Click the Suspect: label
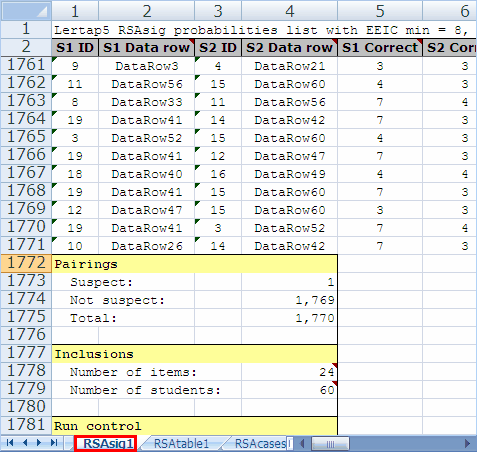This screenshot has width=477, height=452. [x=101, y=282]
